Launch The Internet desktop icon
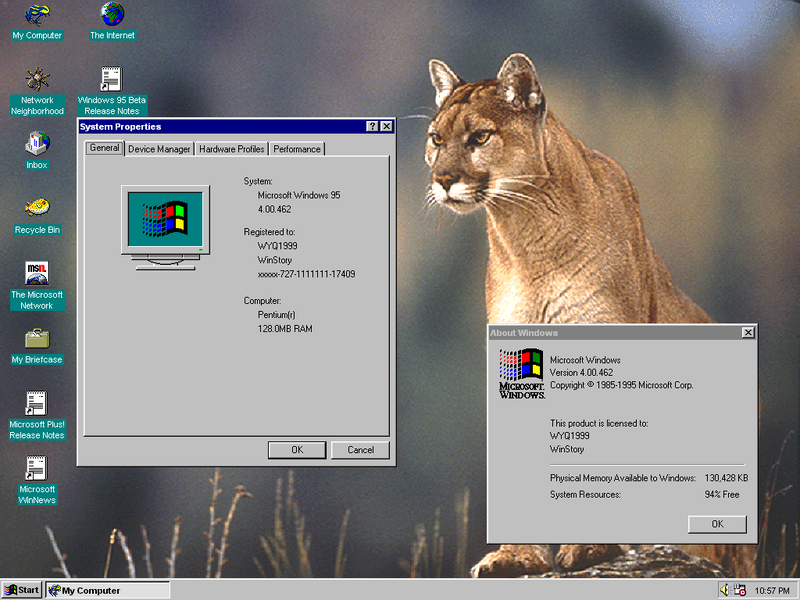 tap(111, 15)
